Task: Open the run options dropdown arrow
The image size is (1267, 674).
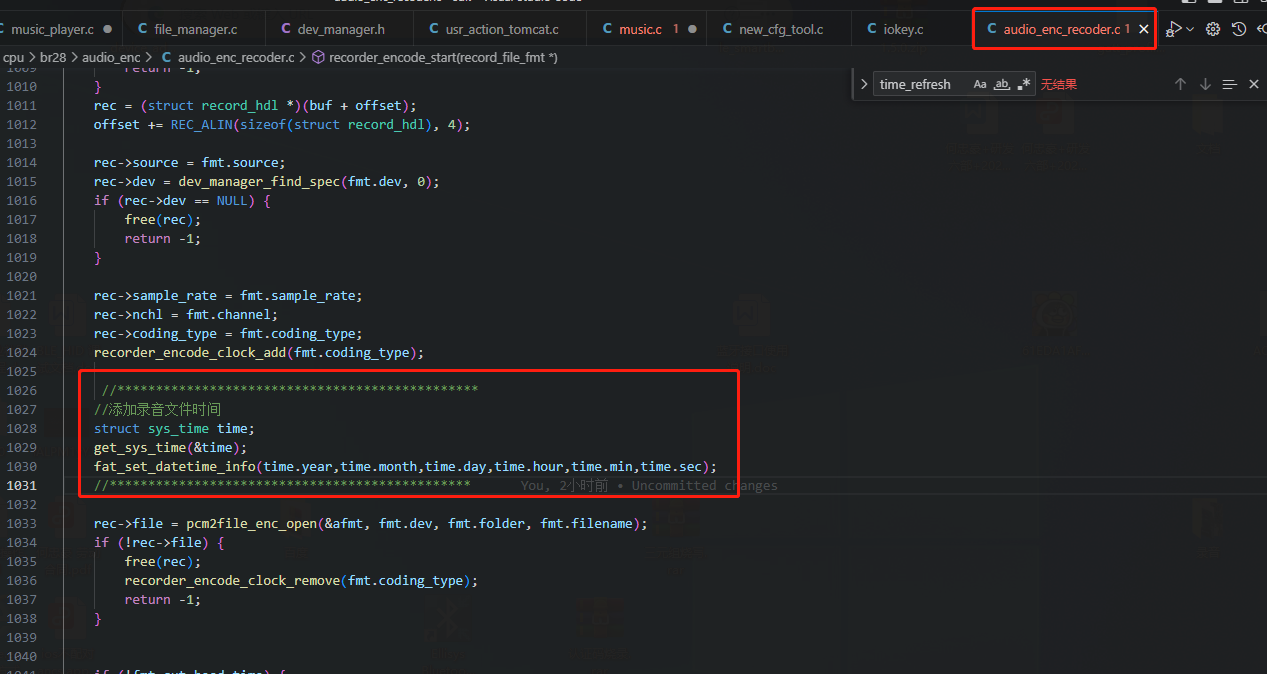Action: 1190,29
